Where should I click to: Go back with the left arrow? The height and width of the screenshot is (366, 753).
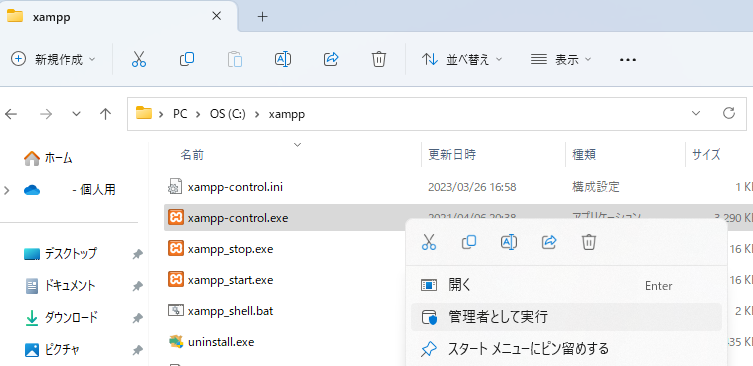click(x=11, y=114)
